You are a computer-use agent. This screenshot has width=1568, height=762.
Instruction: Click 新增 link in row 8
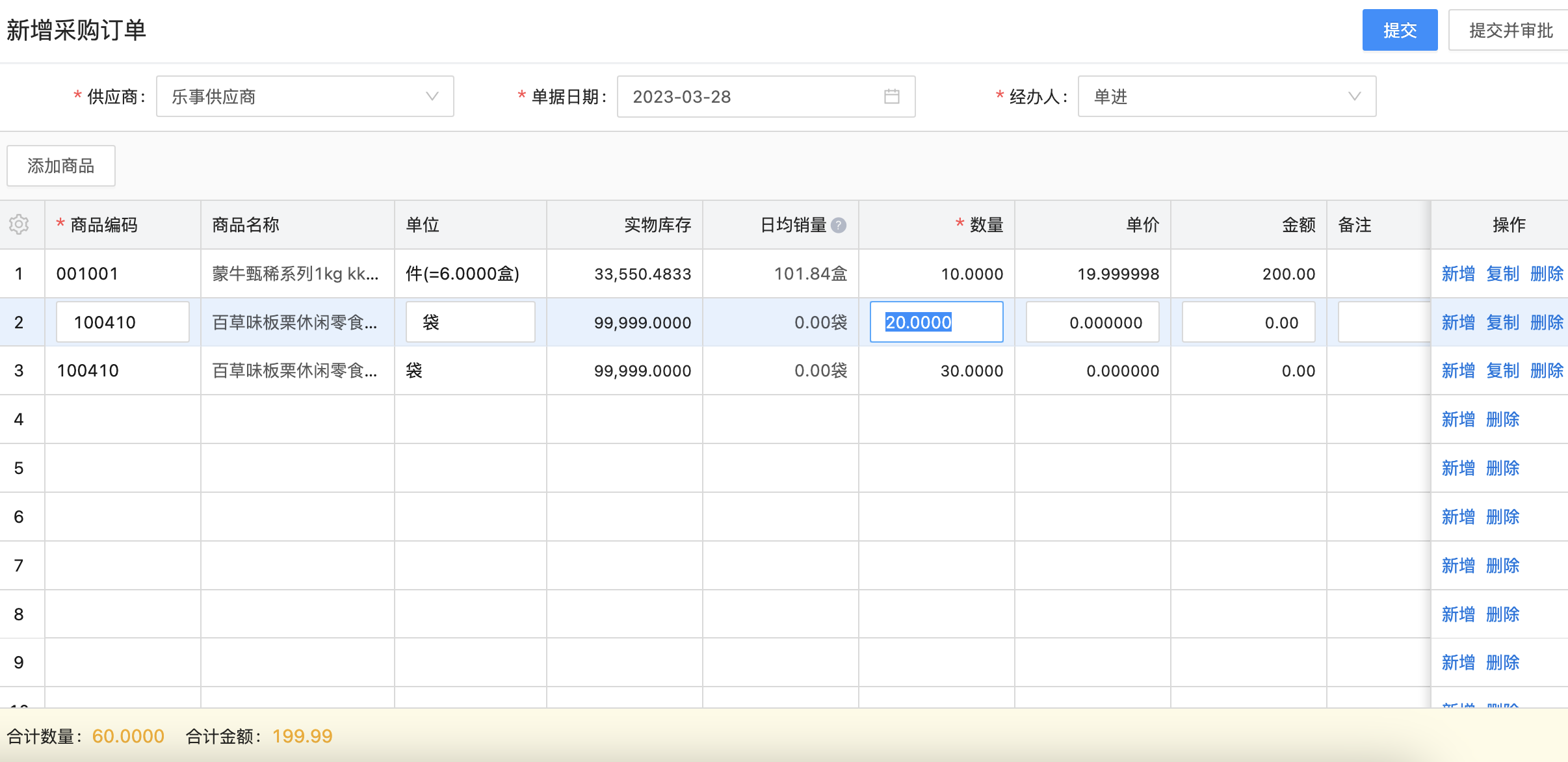tap(1458, 614)
